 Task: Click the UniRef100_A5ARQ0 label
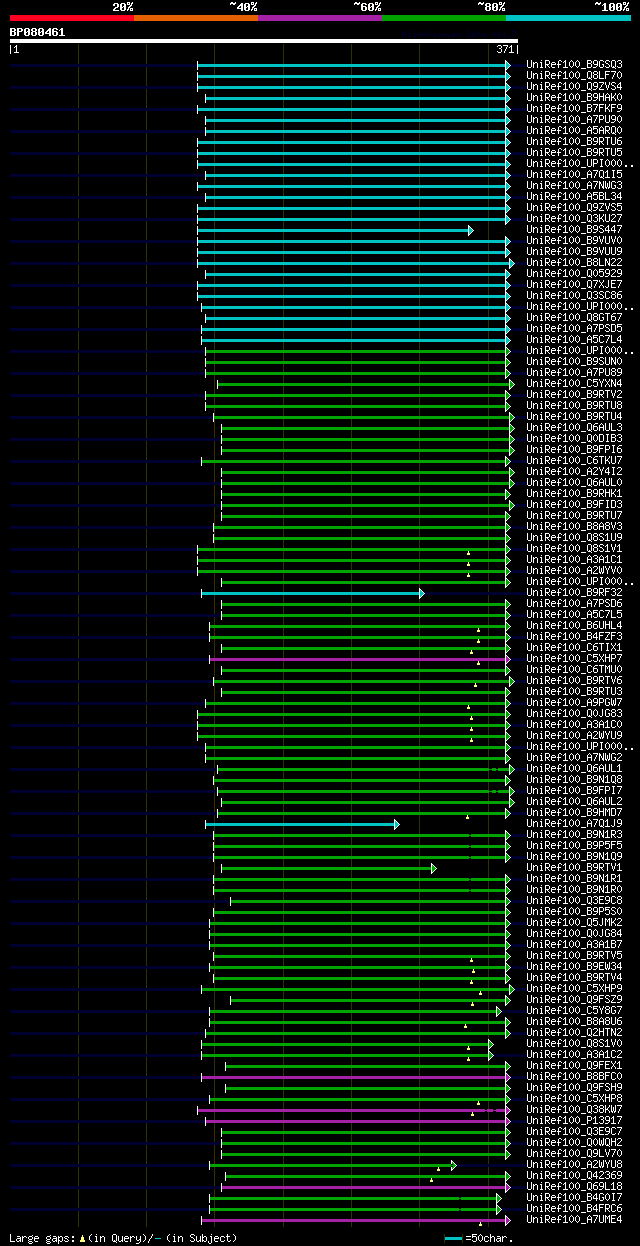click(x=575, y=130)
